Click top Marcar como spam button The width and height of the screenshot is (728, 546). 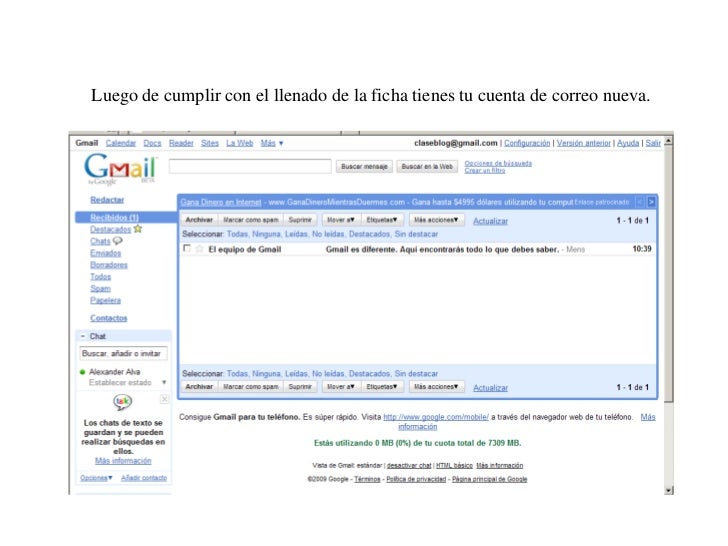(251, 220)
